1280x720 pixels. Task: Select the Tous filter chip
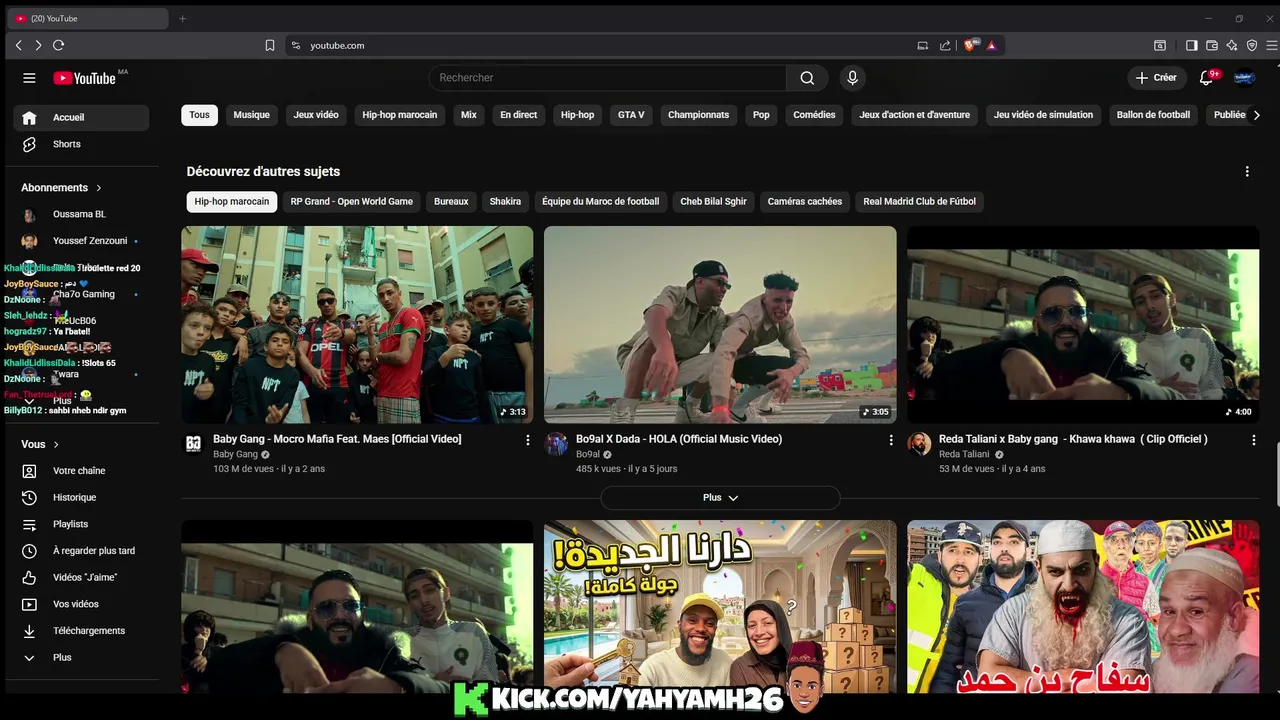[x=200, y=115]
